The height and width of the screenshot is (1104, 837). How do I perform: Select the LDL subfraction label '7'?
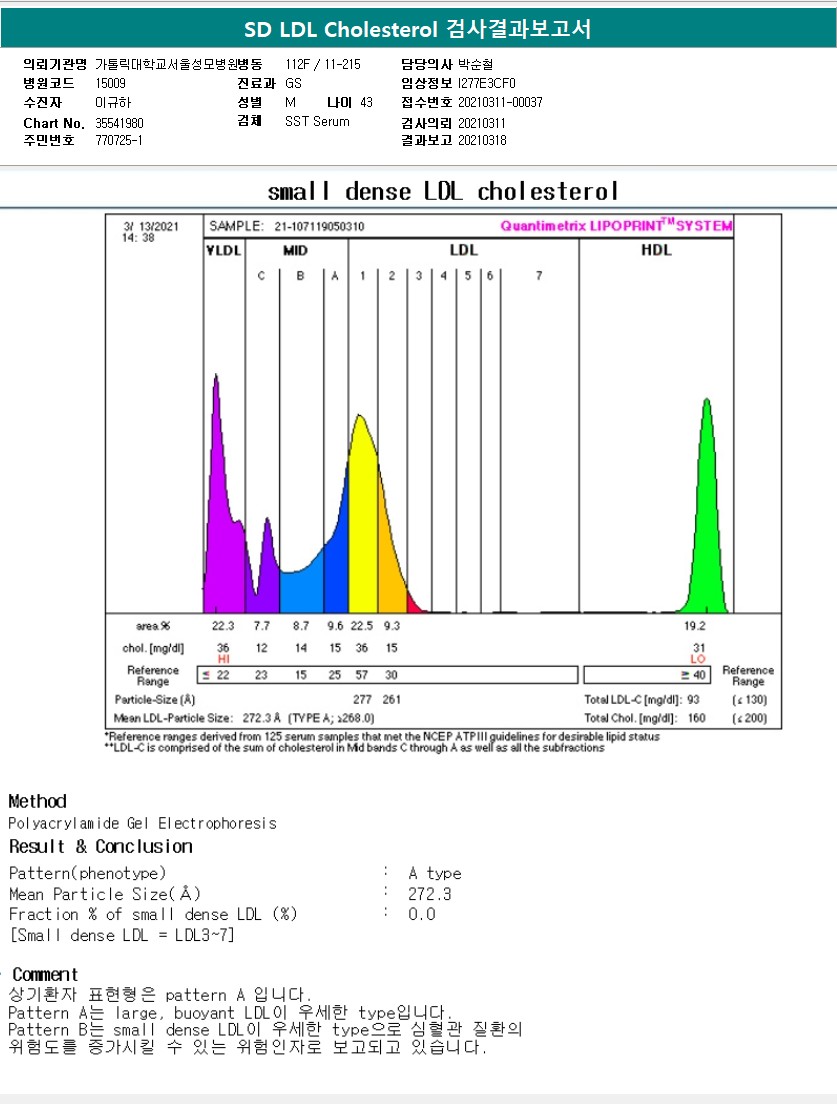(539, 275)
